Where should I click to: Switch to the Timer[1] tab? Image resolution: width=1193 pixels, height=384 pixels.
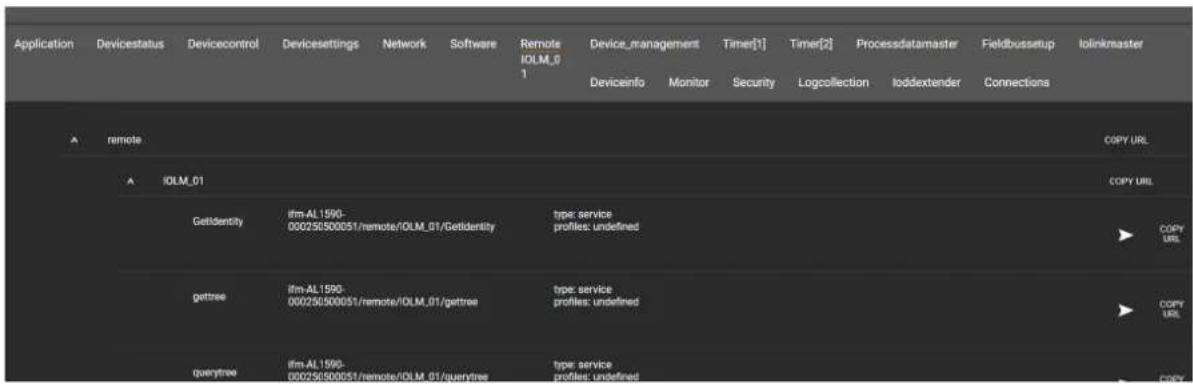(744, 45)
